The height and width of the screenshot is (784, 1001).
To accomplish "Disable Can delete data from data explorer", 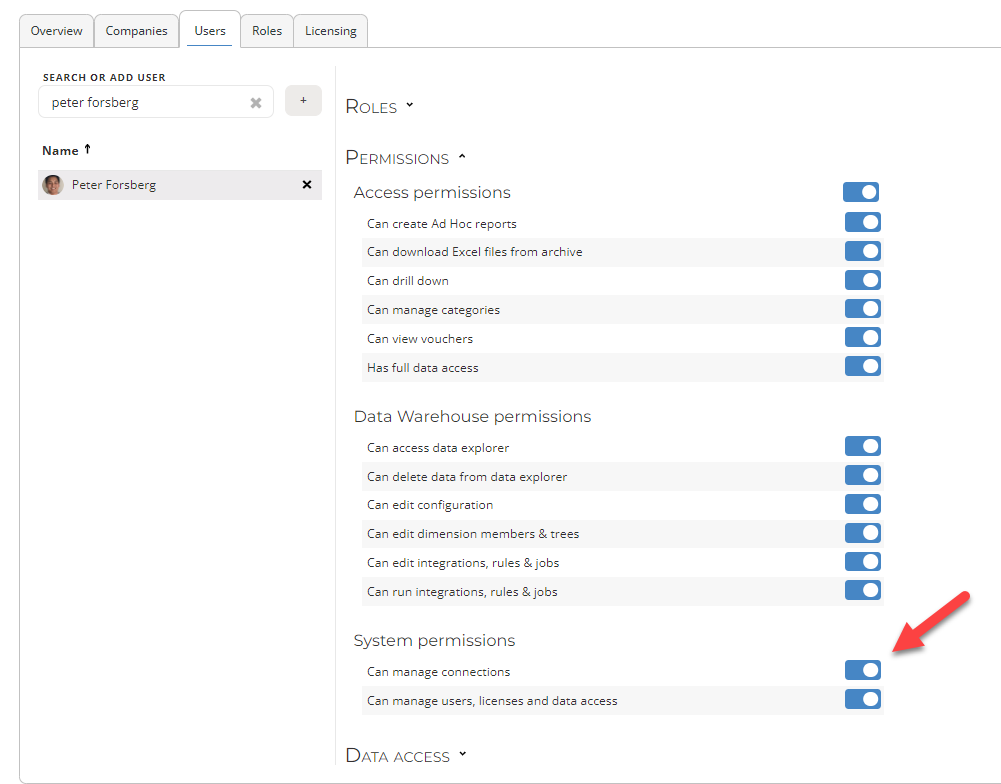I will pos(862,476).
